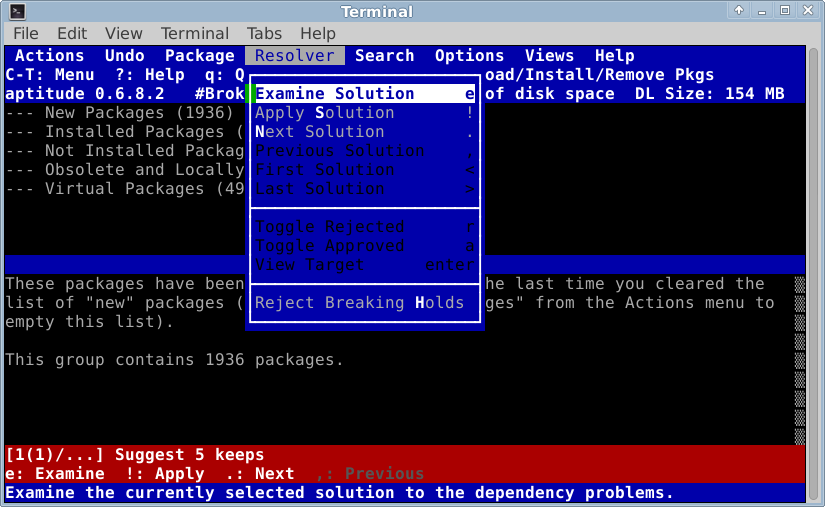825x507 pixels.
Task: Click '.: Next' shortcut in red bar
Action: coord(259,473)
